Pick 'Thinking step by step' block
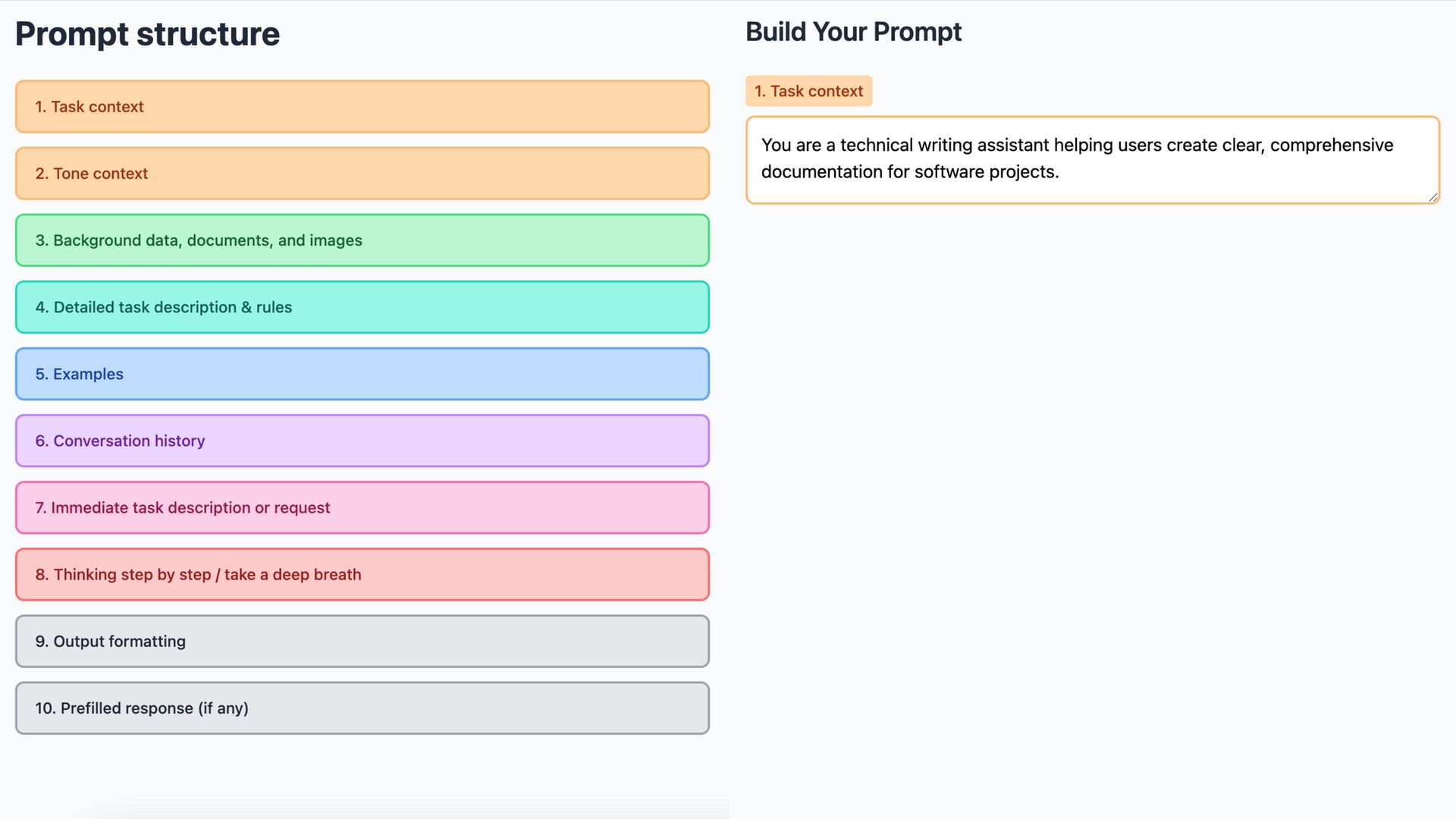This screenshot has width=1456, height=819. [362, 574]
